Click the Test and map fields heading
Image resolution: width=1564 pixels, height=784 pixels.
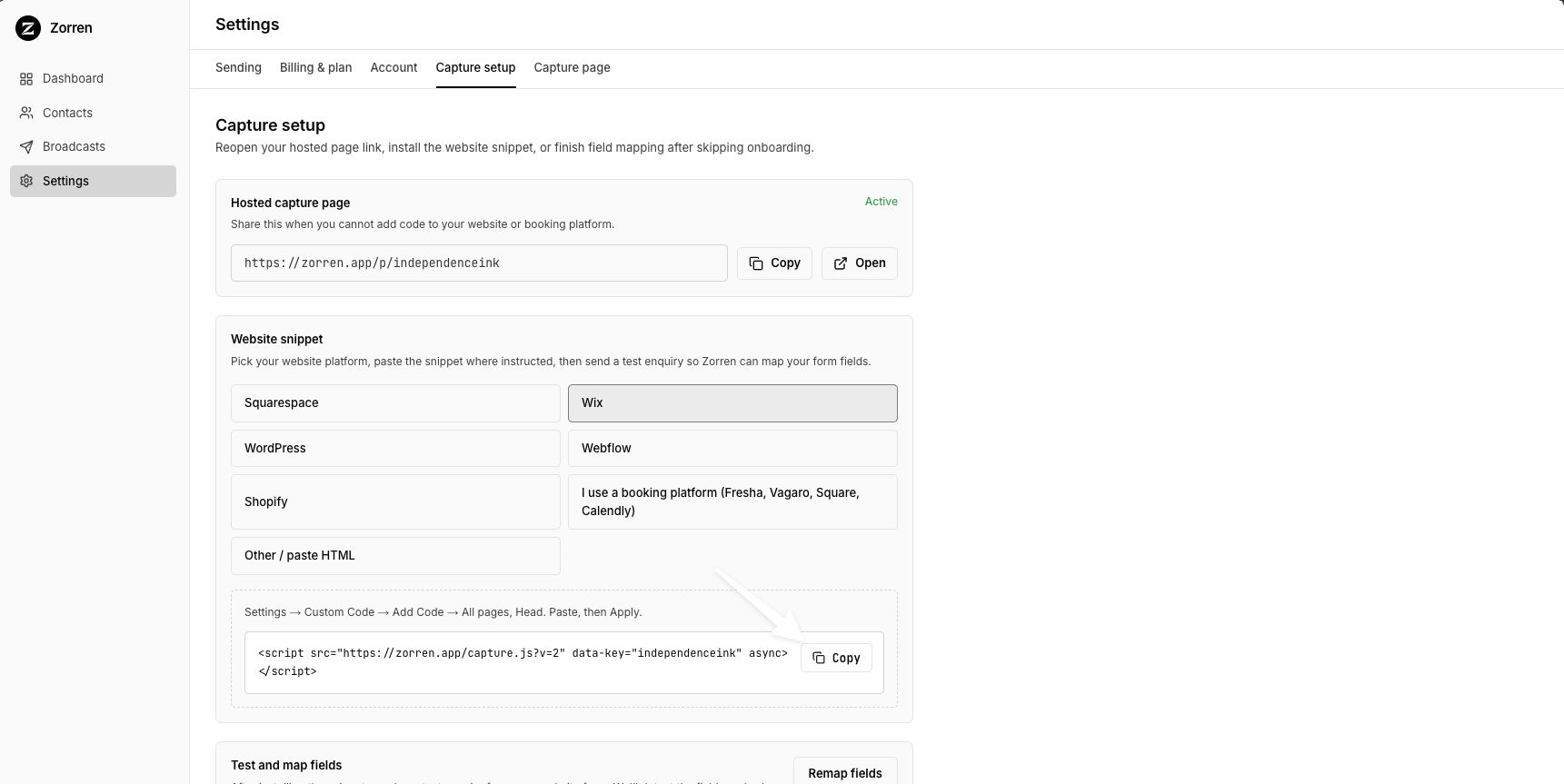pos(286,765)
